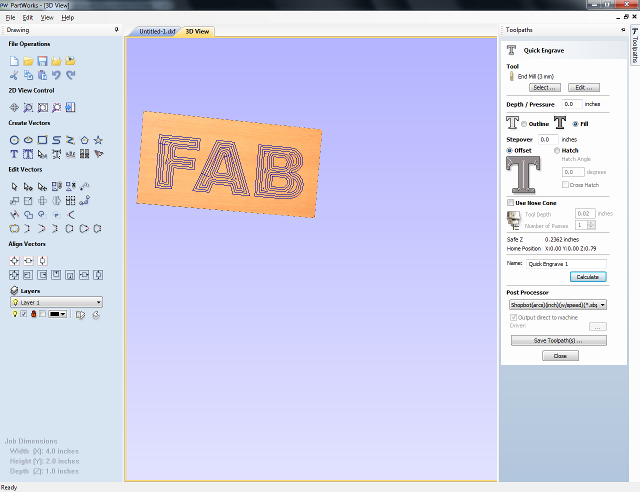640x492 pixels.
Task: Increase Number of Passes with spinner
Action: 591,223
